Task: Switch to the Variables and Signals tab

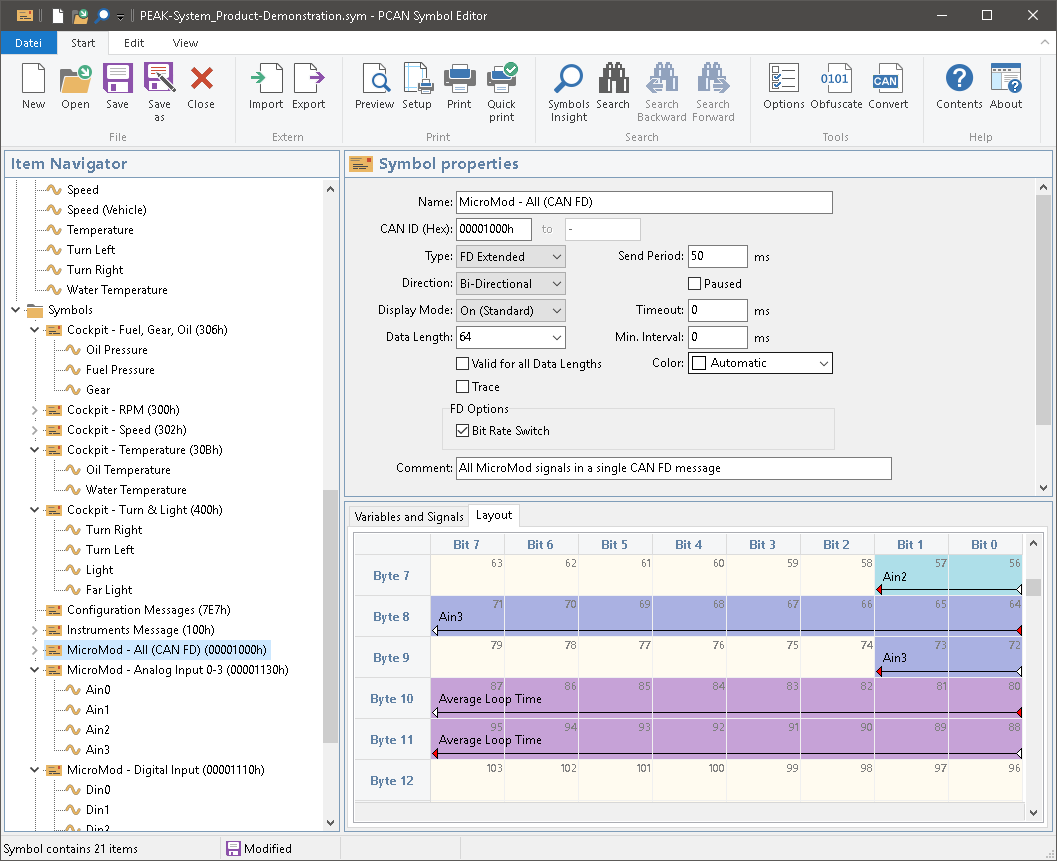Action: [409, 517]
